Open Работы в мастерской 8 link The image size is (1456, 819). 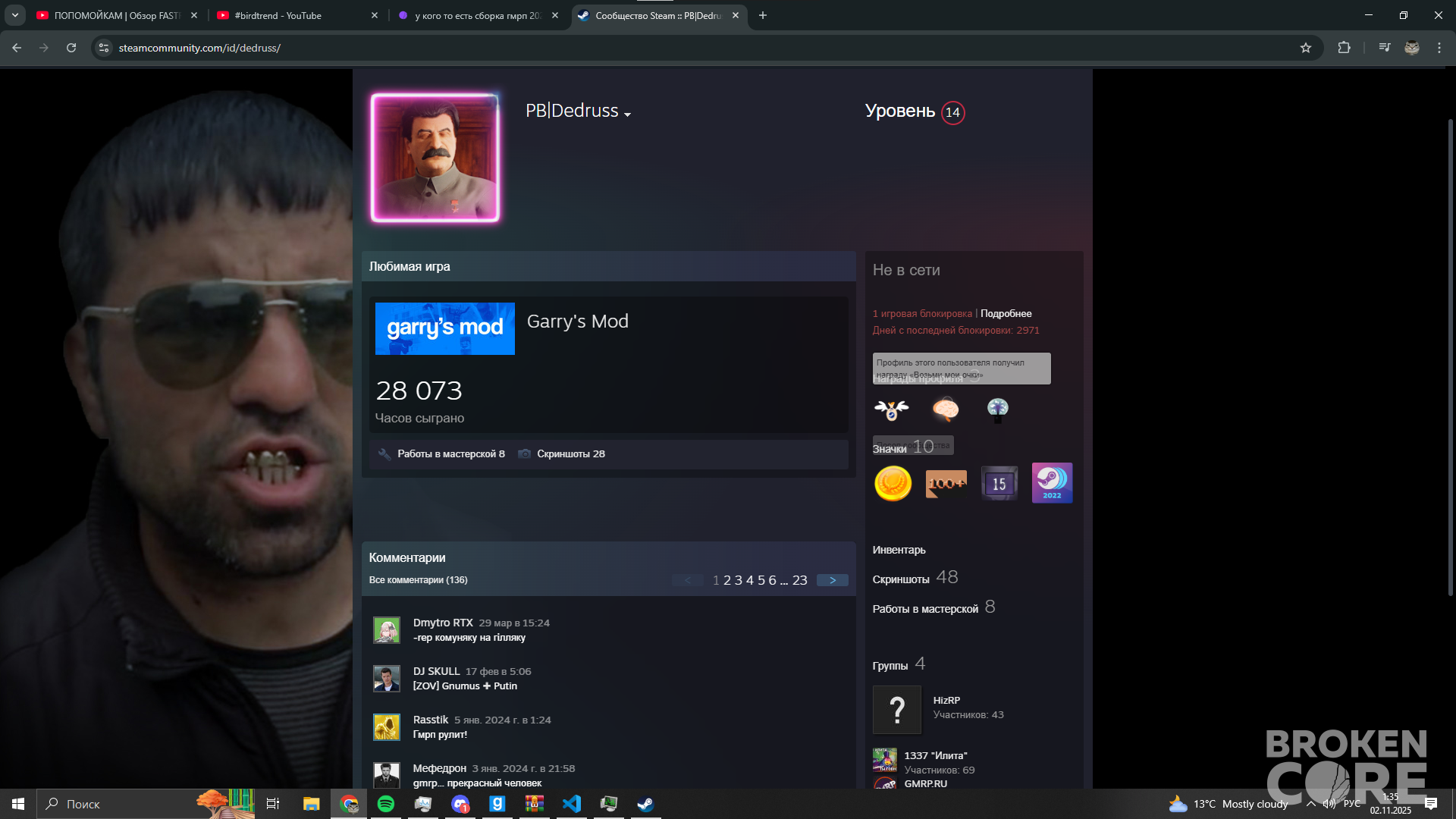(x=450, y=454)
